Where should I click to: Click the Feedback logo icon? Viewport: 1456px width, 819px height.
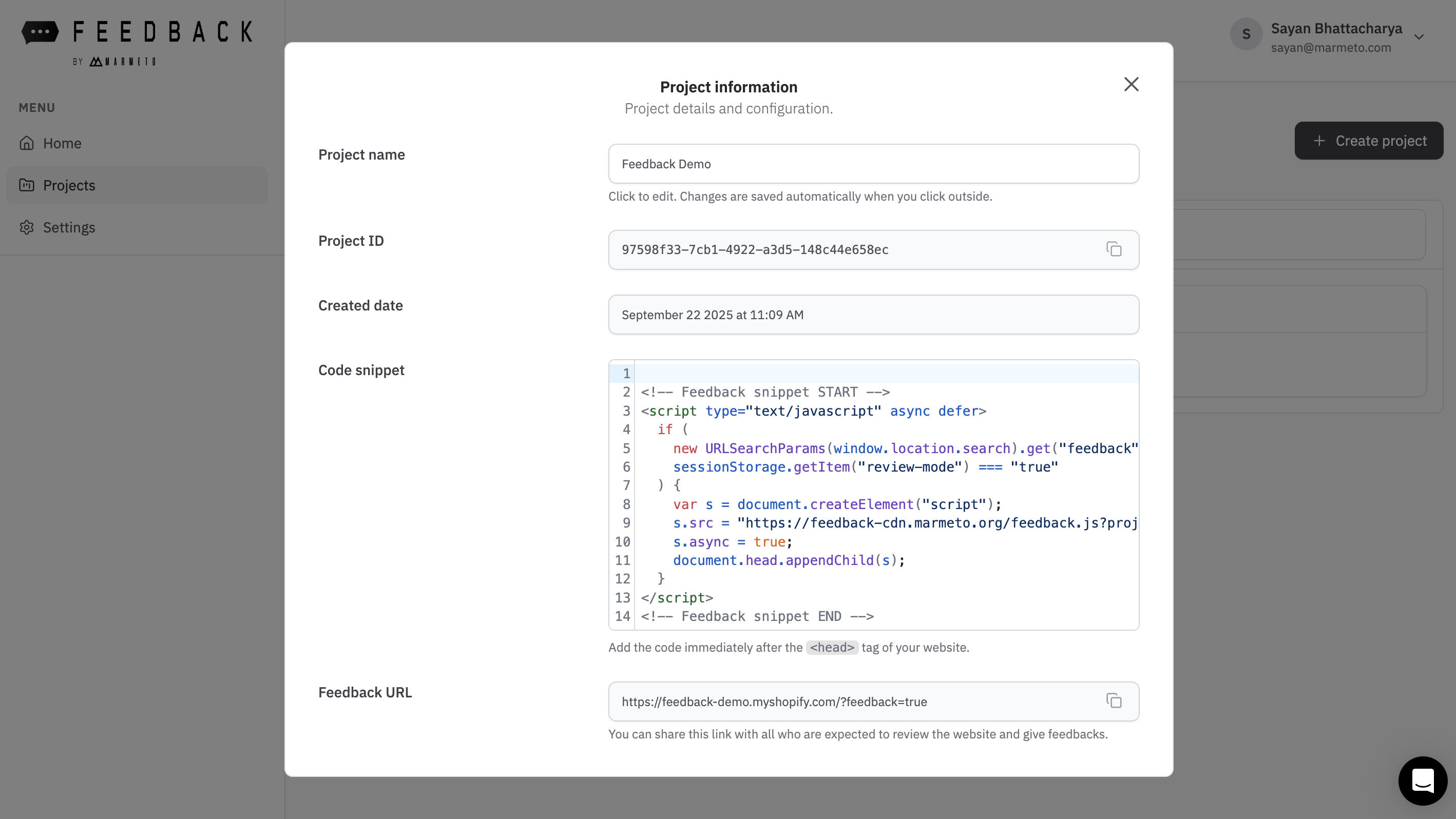tap(40, 32)
